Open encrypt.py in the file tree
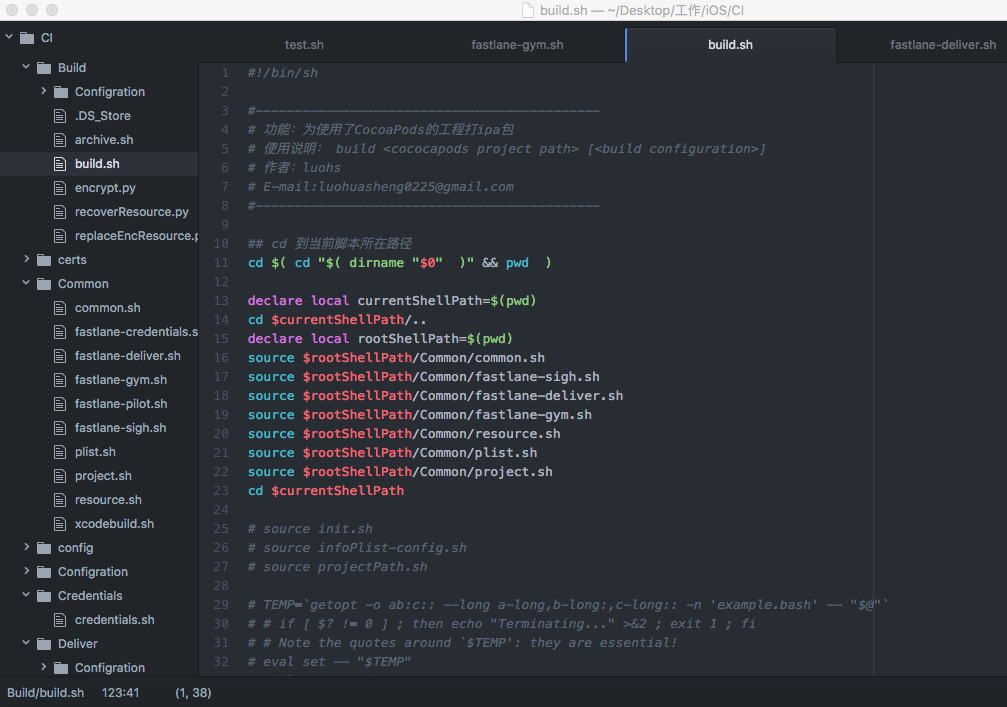This screenshot has width=1007, height=707. point(105,188)
